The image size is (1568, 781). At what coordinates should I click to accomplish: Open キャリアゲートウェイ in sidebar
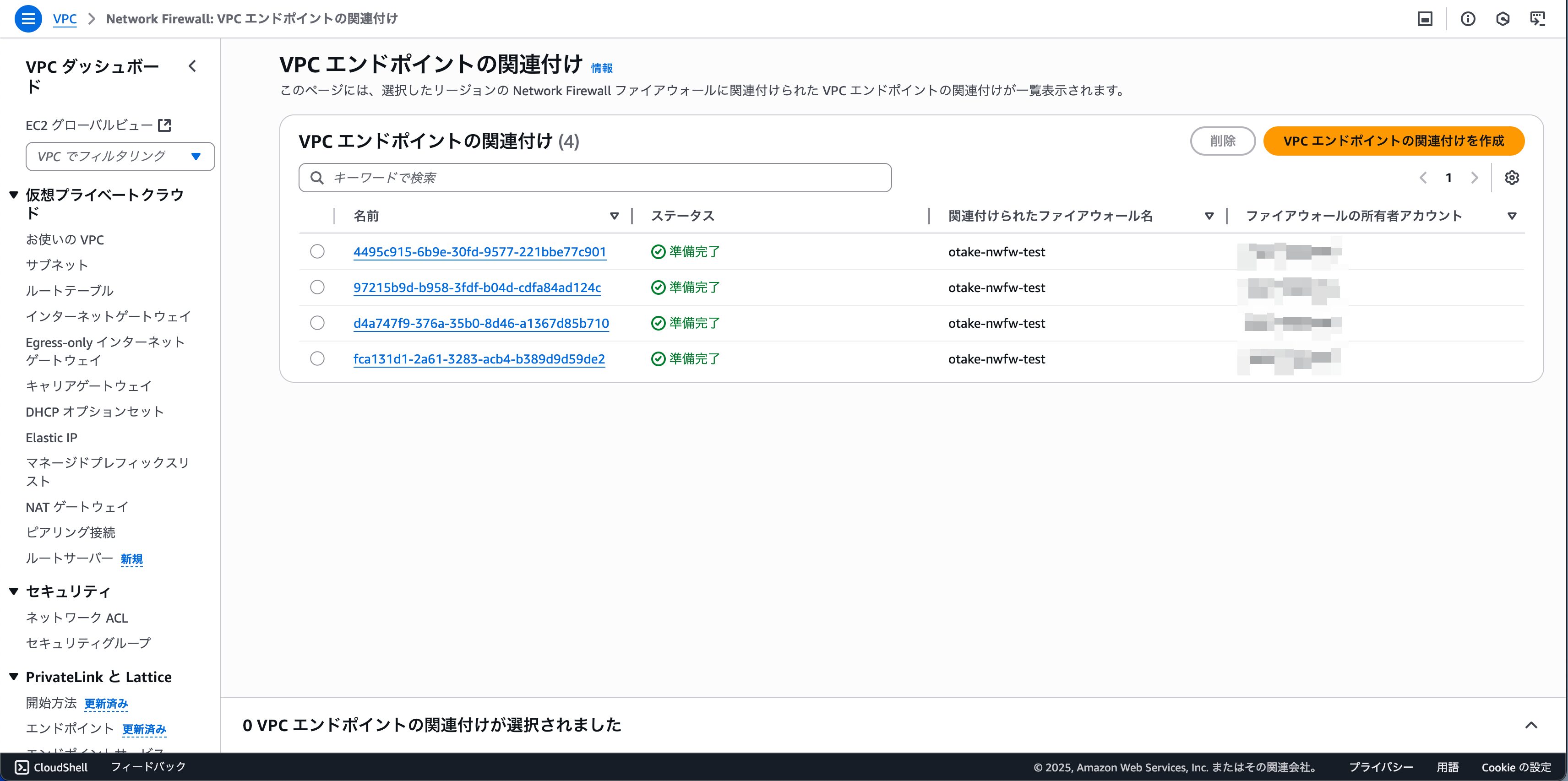click(x=88, y=386)
